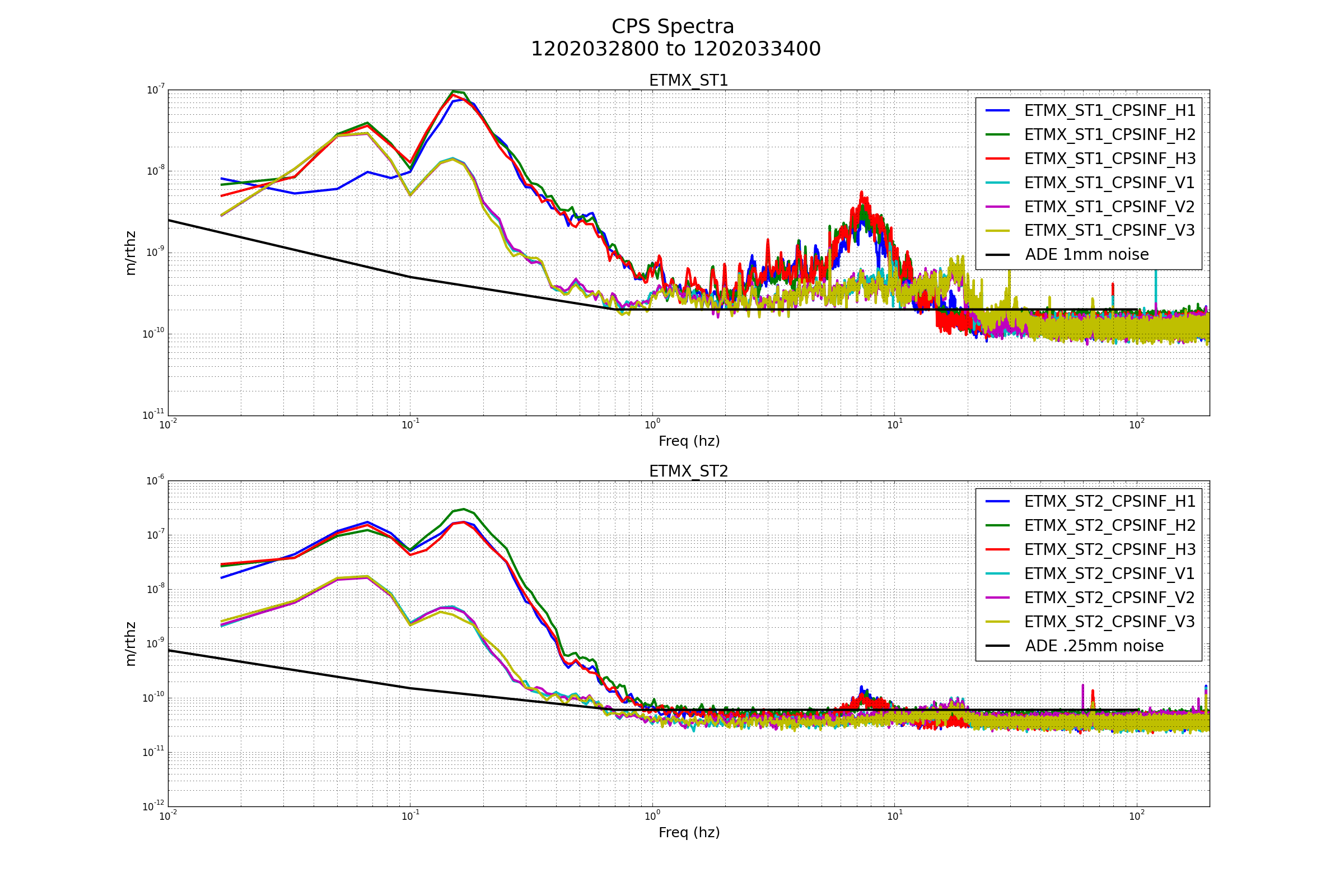Click the ETMX_ST1_CPSINF_H1 legend entry
The width and height of the screenshot is (1344, 896).
[1109, 111]
